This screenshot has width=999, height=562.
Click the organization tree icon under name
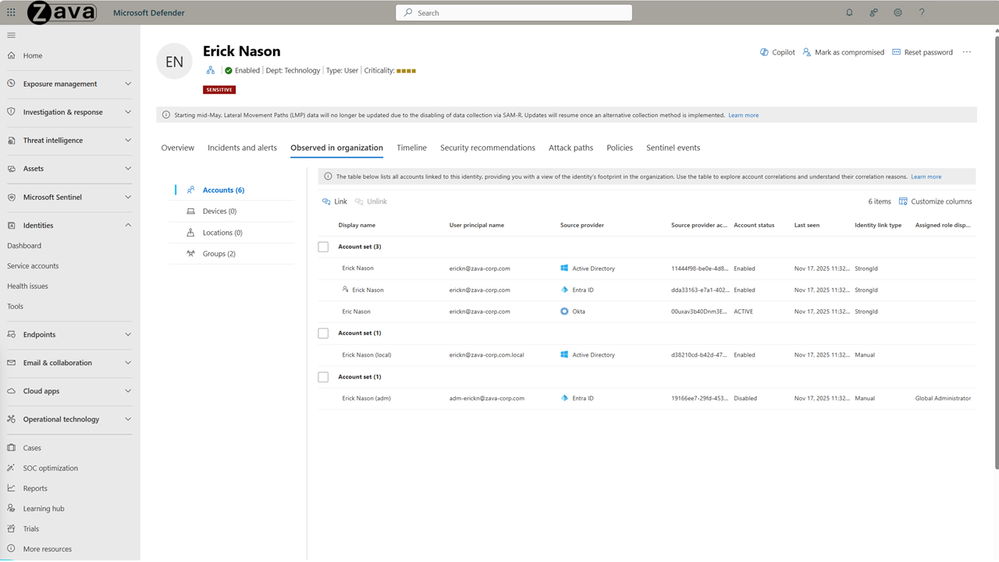point(210,70)
